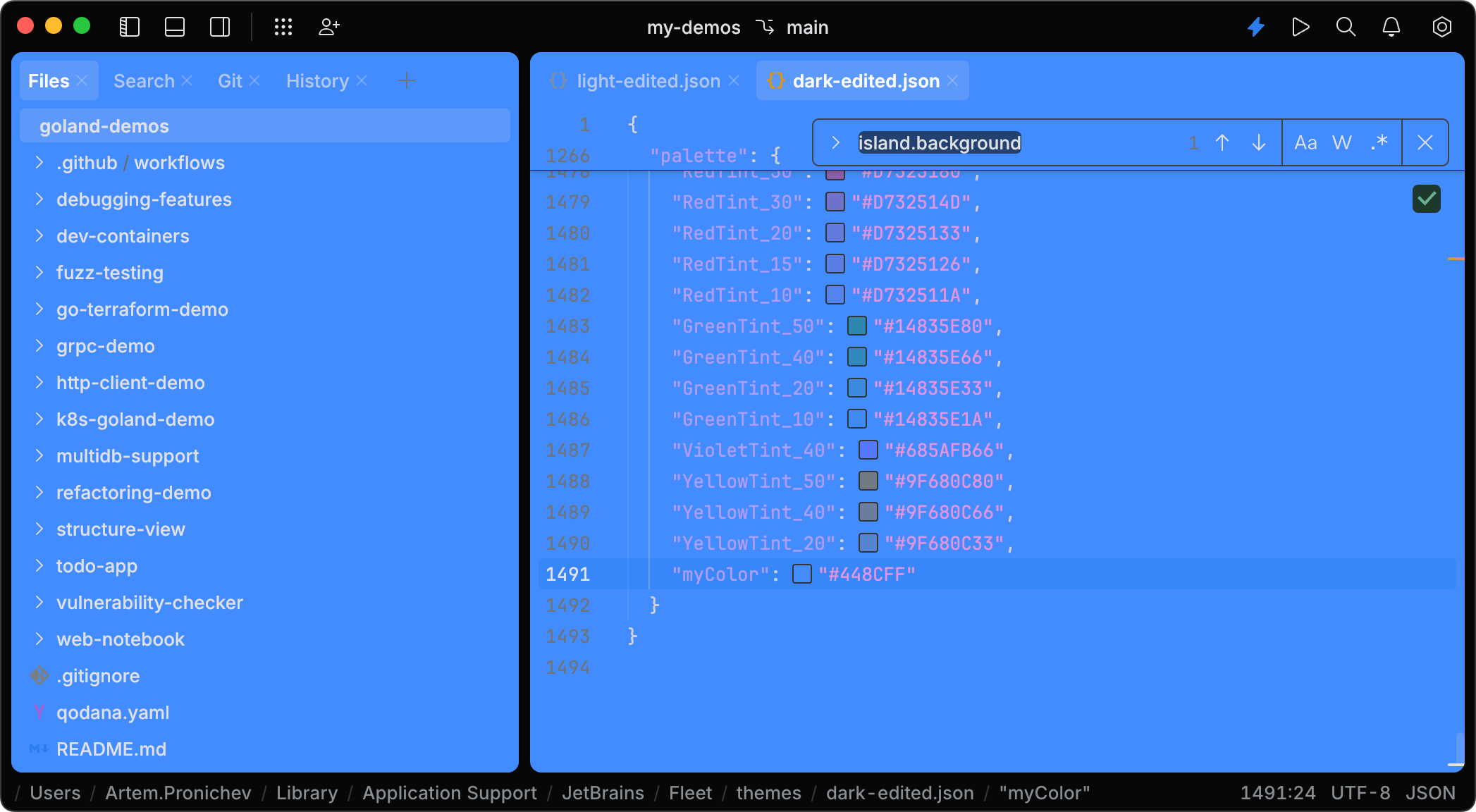Viewport: 1476px width, 812px height.
Task: Click the Run (play) icon in the toolbar
Action: [x=1300, y=27]
